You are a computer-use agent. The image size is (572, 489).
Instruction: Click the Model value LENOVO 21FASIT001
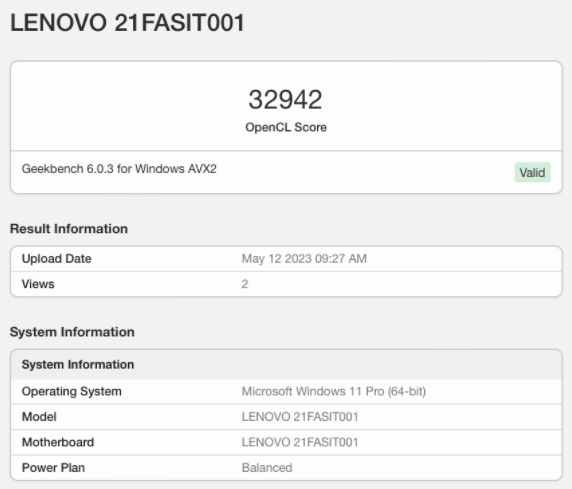[300, 417]
